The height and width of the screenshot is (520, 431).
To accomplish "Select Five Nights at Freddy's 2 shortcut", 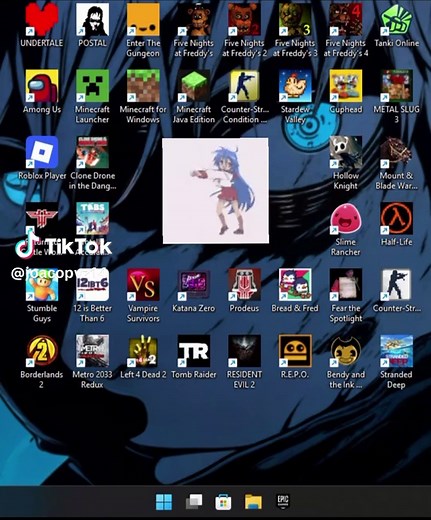I will [244, 19].
